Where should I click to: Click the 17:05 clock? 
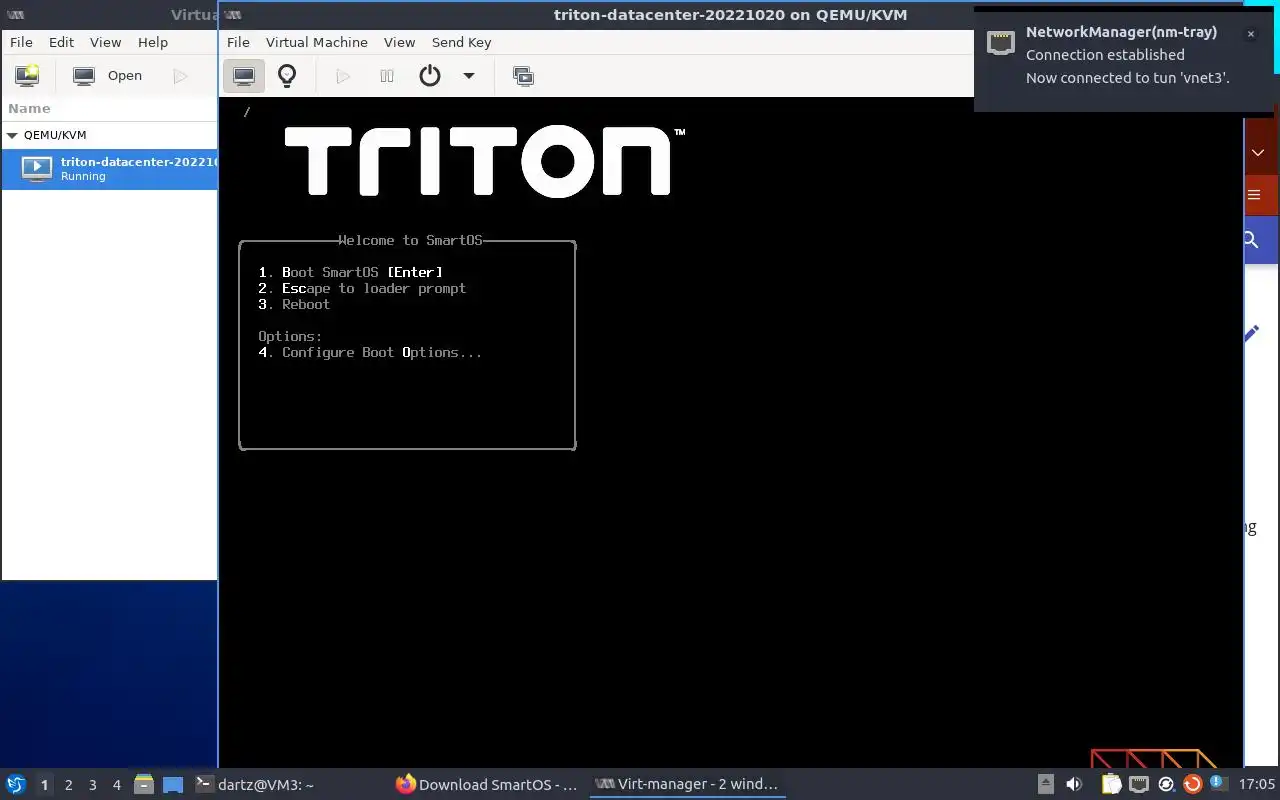[x=1257, y=784]
